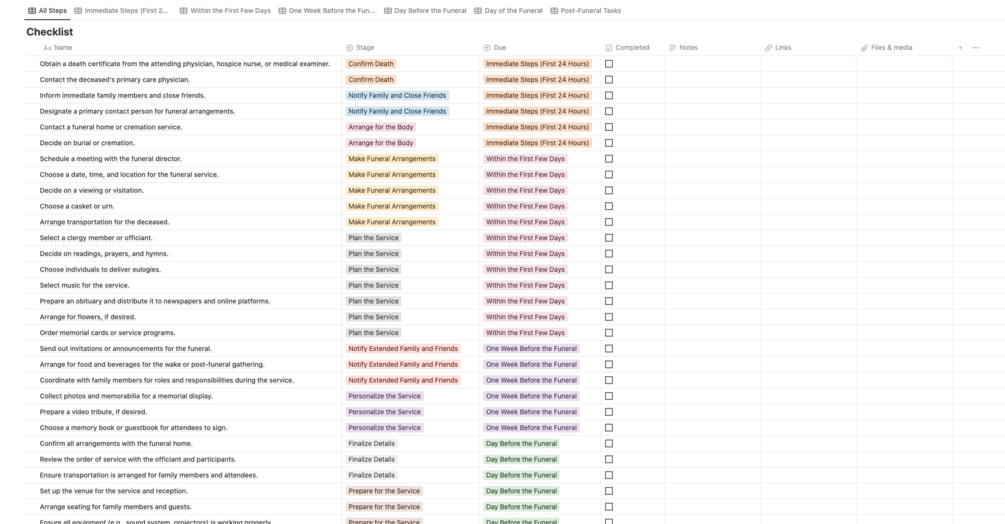Open the Post-Funeral Tasks tab
This screenshot has height=524, width=1005.
[586, 10]
